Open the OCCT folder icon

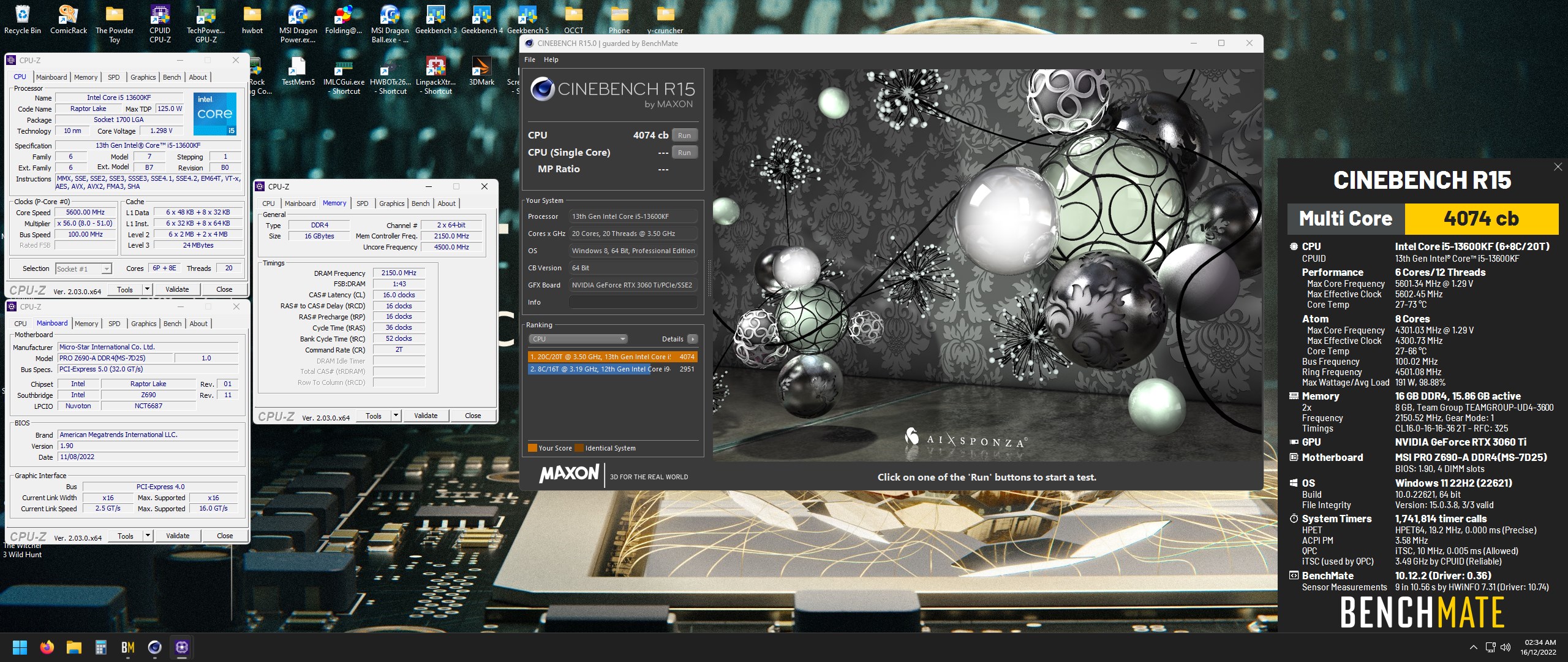(x=573, y=20)
